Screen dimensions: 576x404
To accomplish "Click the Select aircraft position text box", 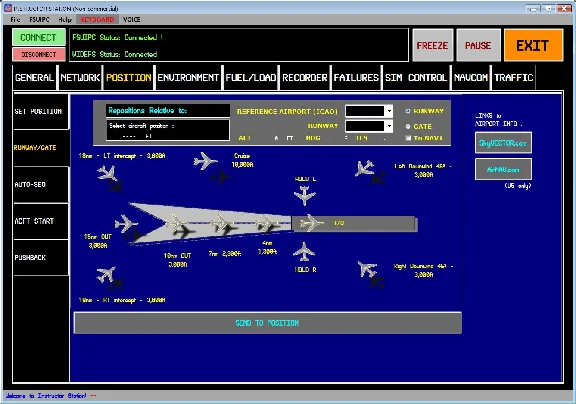I will (168, 130).
